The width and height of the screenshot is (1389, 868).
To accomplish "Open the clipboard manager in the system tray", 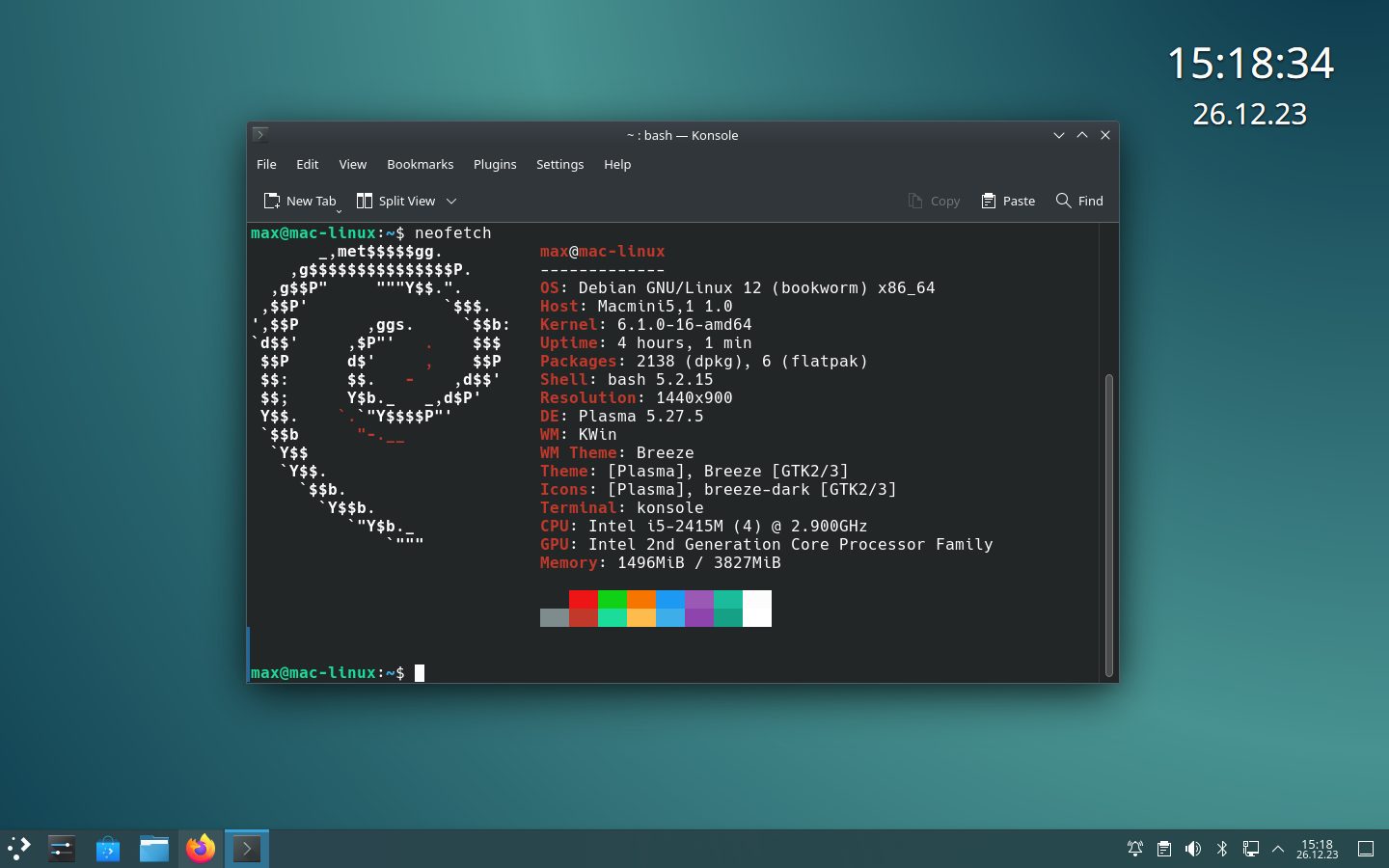I will (1164, 849).
